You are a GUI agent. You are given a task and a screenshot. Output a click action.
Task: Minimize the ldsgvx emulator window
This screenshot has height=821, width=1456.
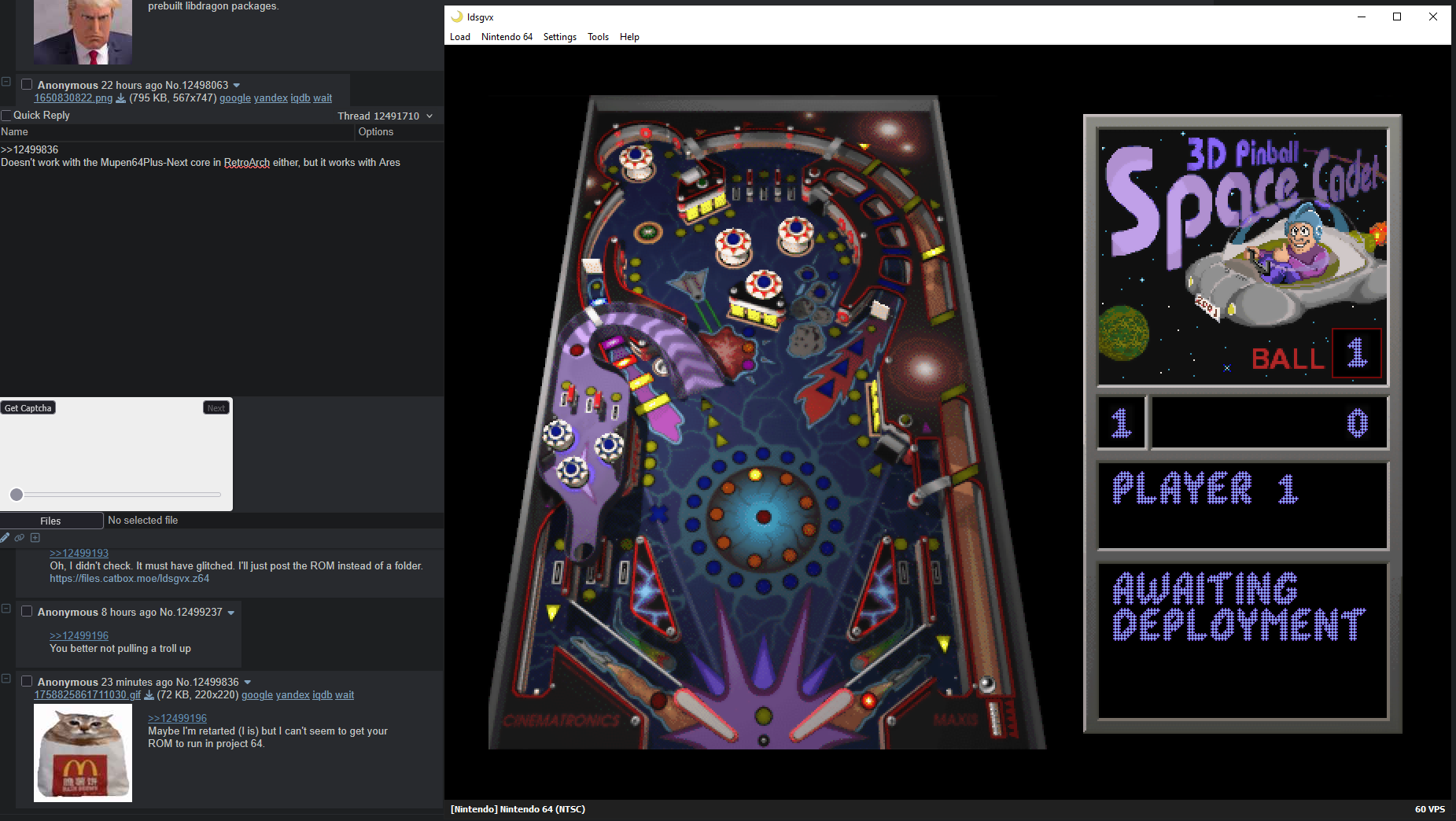[x=1362, y=17]
